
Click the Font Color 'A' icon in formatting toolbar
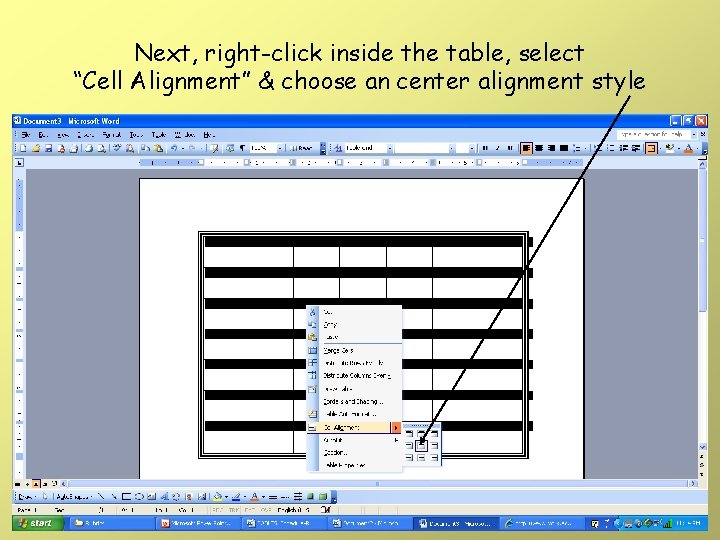pos(688,148)
